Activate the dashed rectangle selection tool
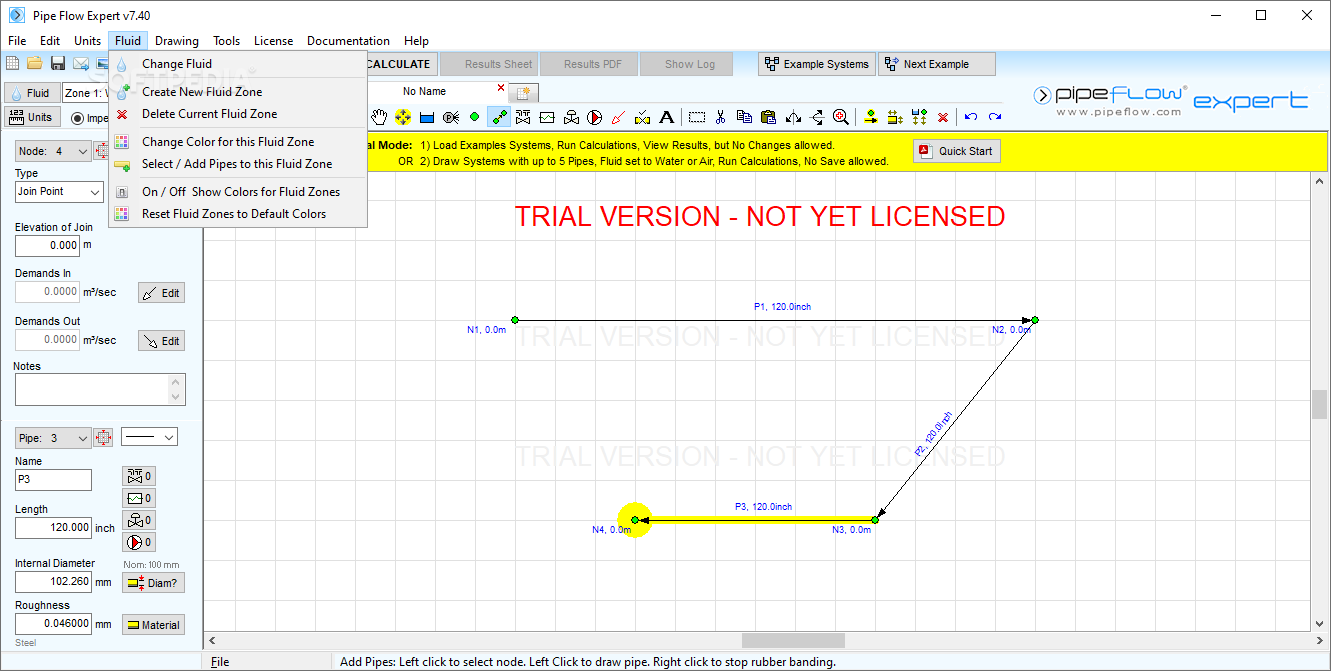The width and height of the screenshot is (1331, 671). pos(696,117)
